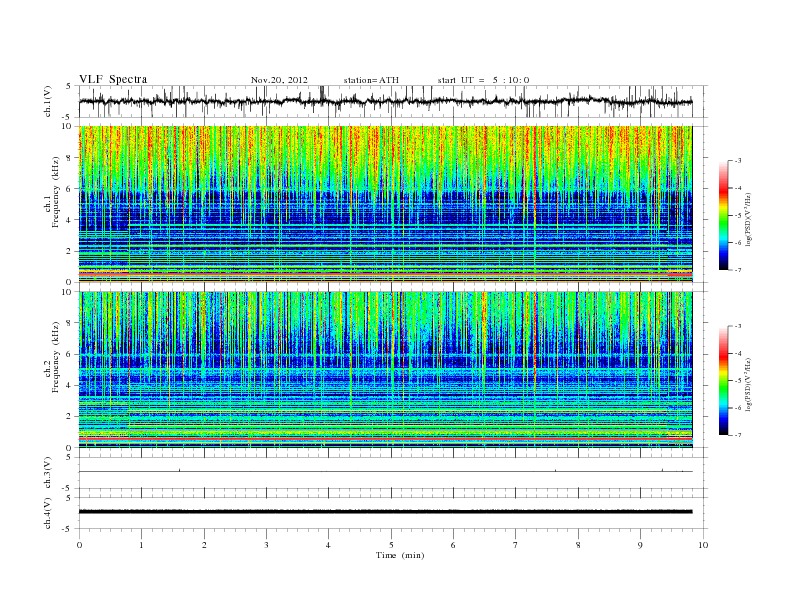Screen dimensions: 792x612
Task: Select the "start UT = 5 :10: 0" text
Action: (x=483, y=80)
